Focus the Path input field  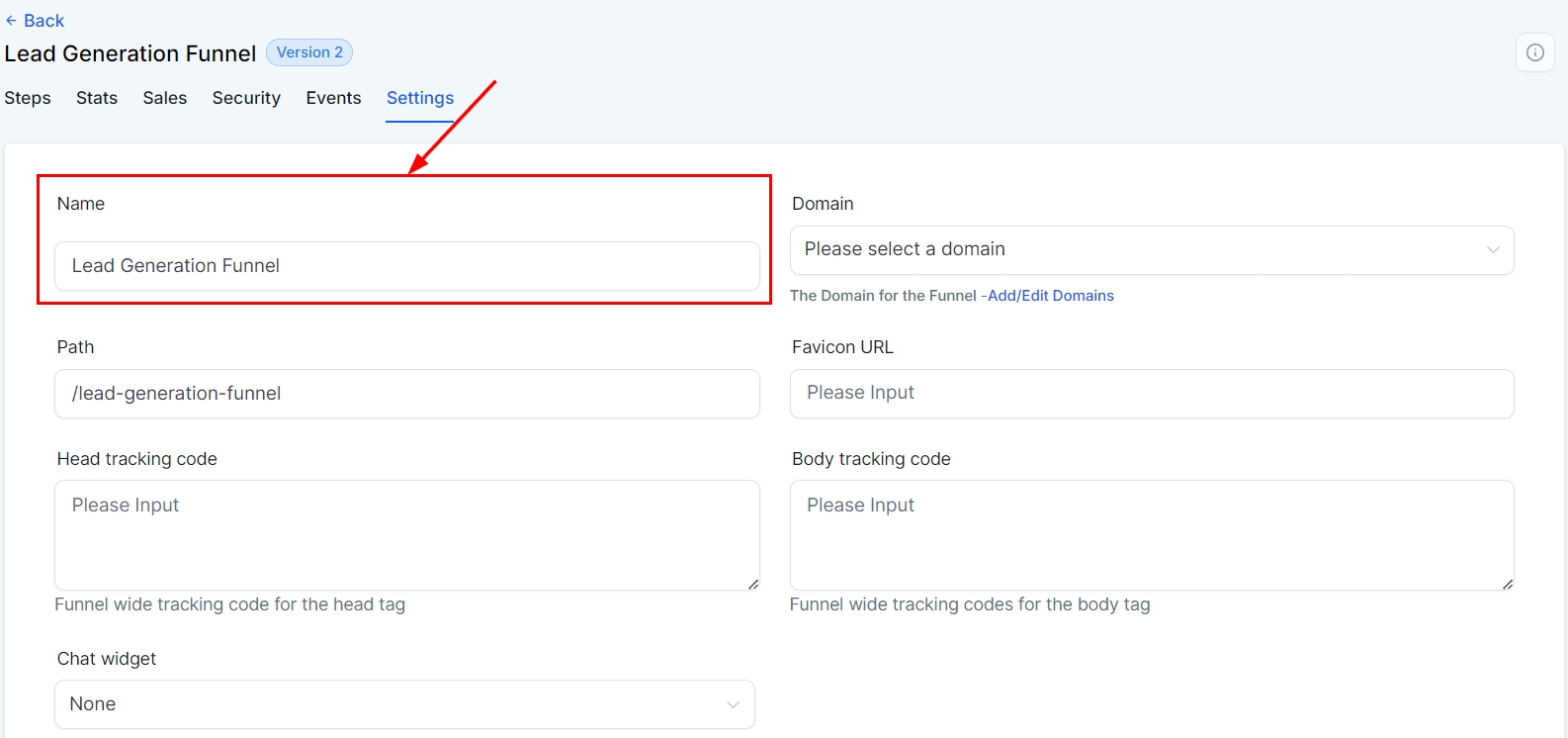tap(406, 394)
